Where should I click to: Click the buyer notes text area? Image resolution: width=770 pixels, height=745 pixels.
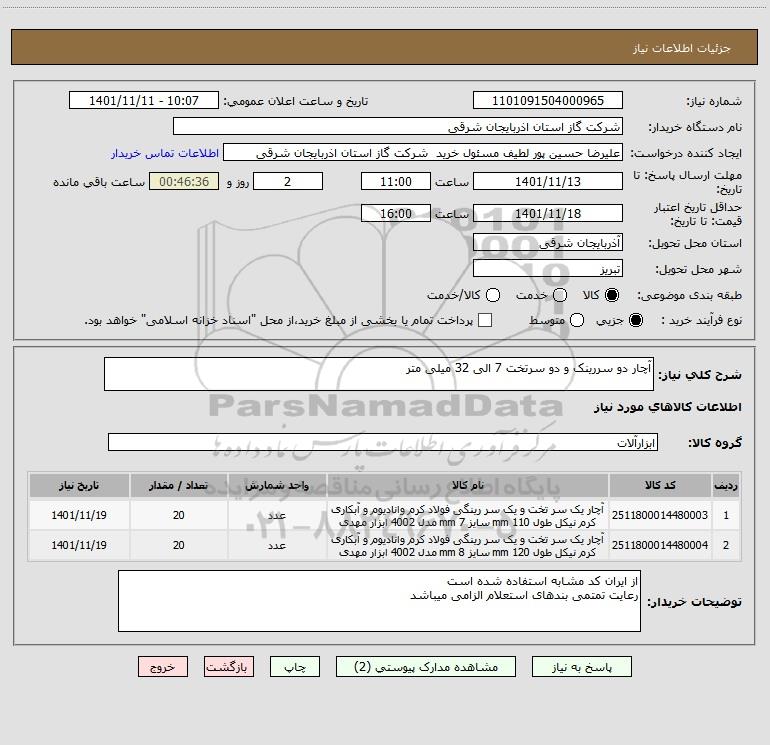point(379,601)
